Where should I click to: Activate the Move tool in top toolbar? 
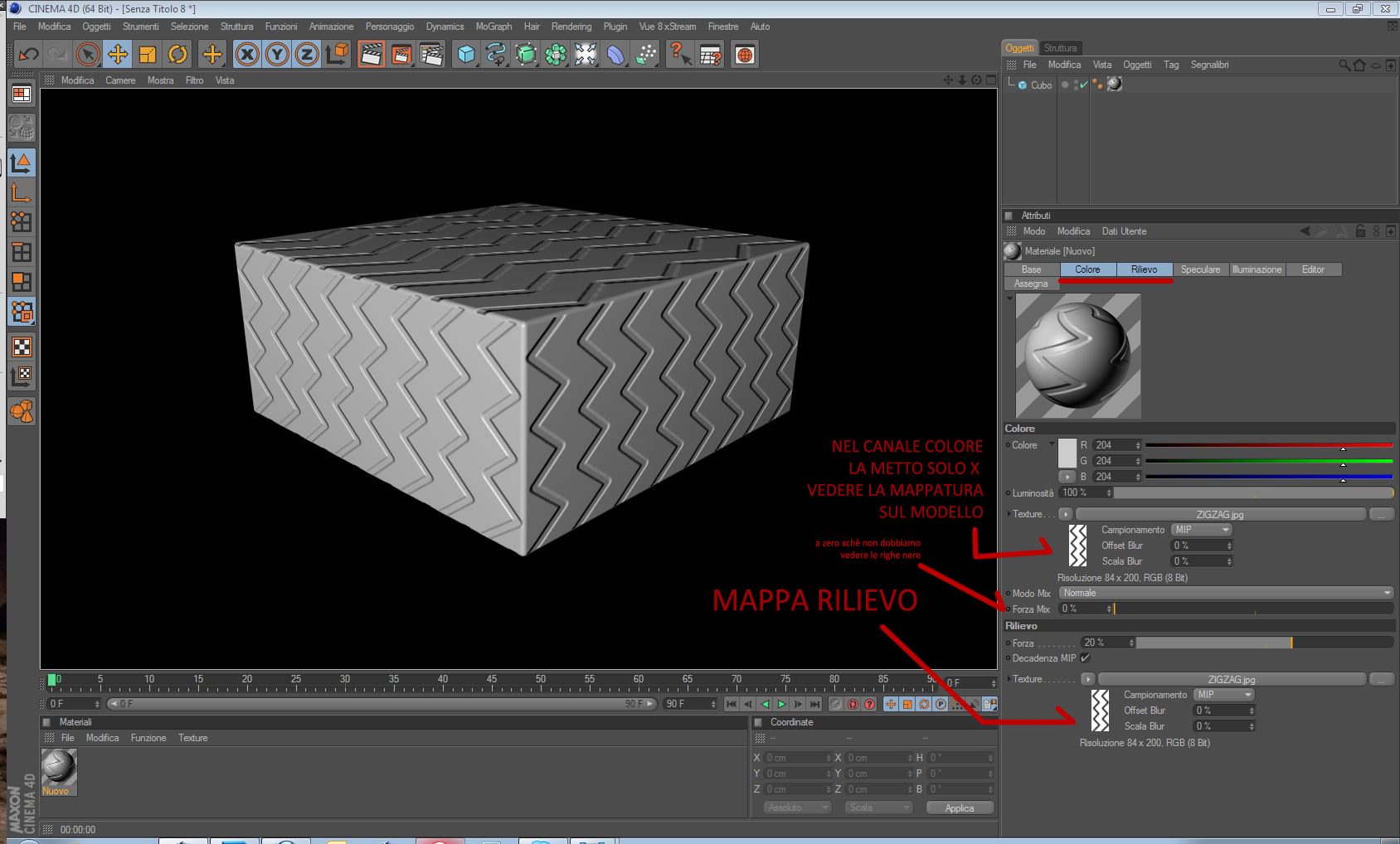click(x=118, y=55)
